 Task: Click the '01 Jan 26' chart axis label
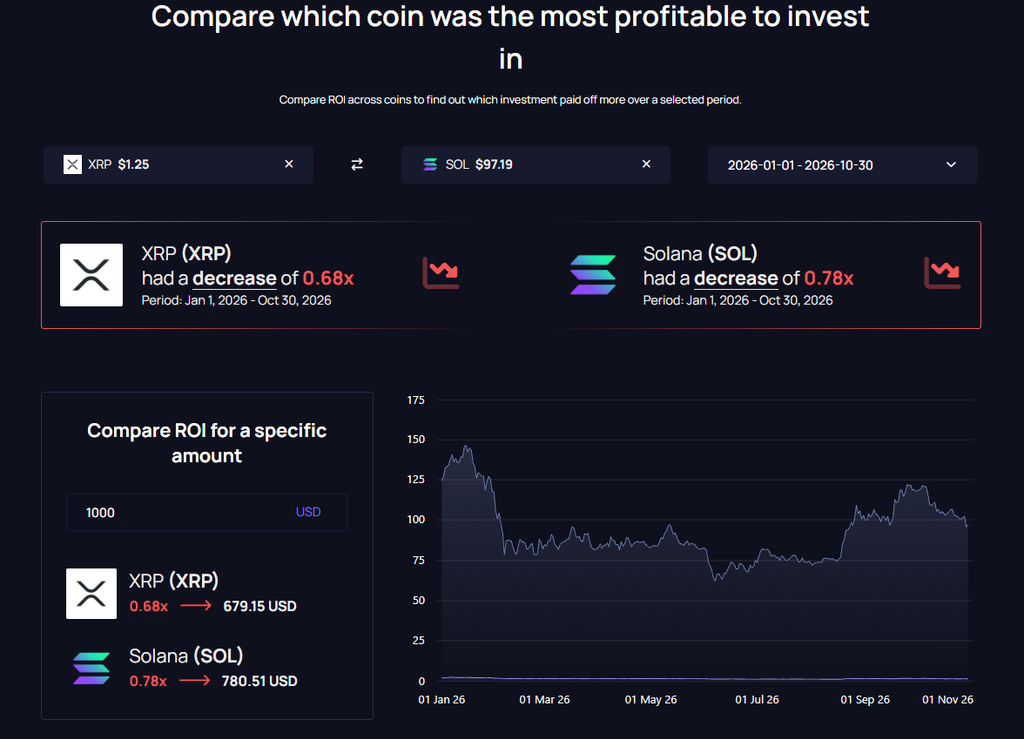(441, 700)
